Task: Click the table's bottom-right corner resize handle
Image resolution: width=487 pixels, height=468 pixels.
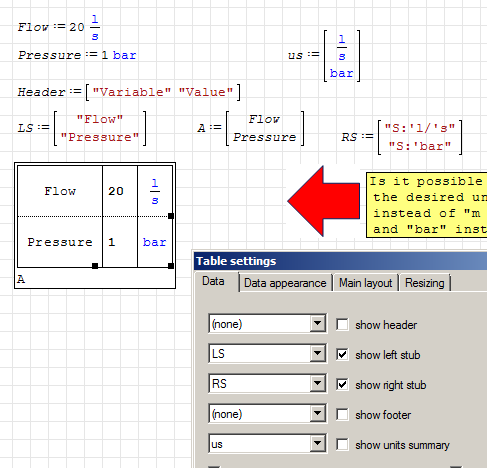Action: click(x=171, y=266)
